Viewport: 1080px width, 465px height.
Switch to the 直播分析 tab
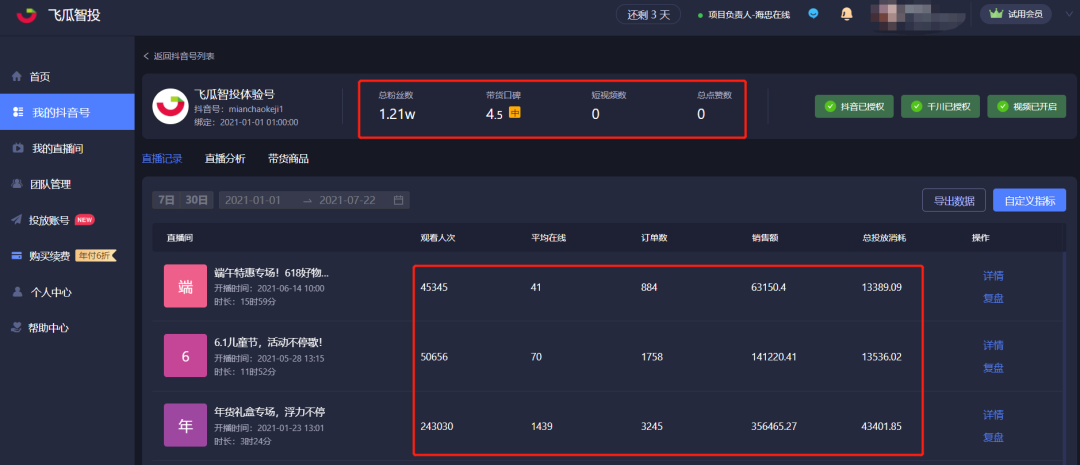click(x=225, y=159)
